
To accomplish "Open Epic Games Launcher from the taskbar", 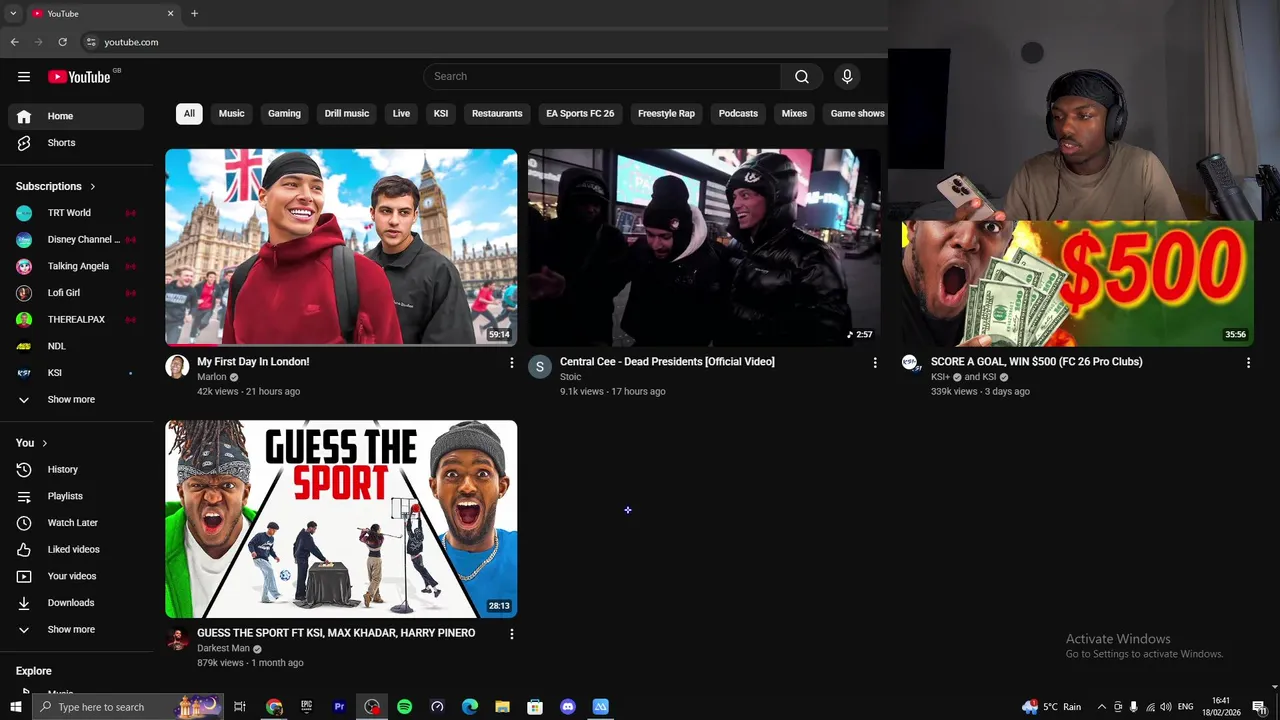I will click(306, 707).
